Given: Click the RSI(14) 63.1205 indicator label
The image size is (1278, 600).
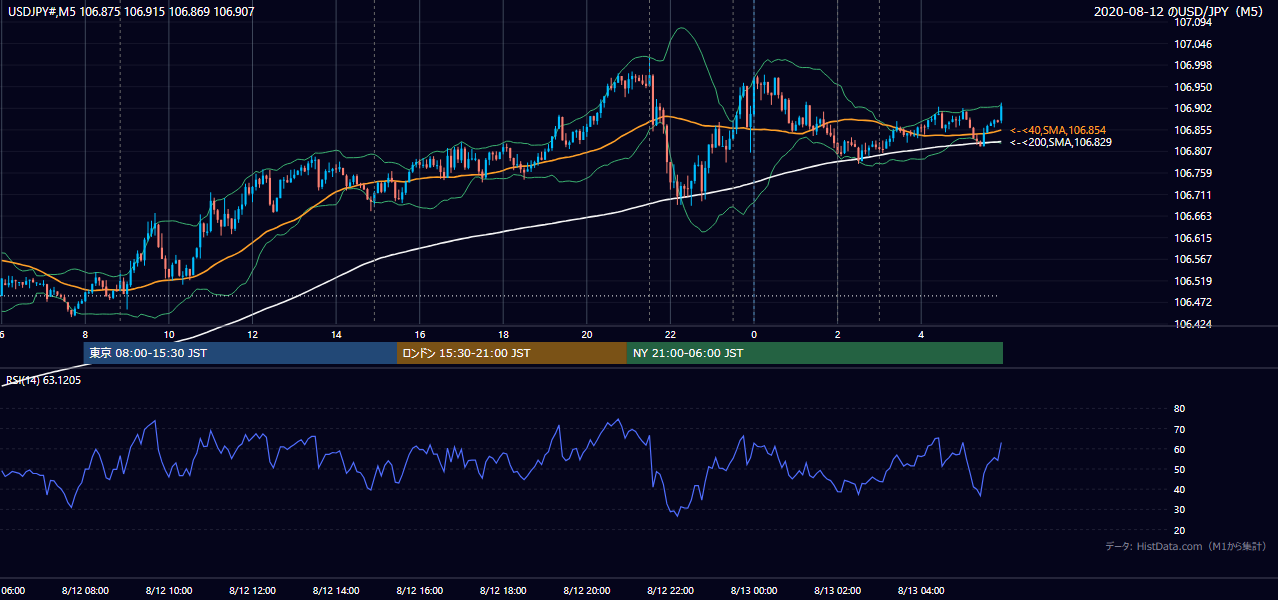Looking at the screenshot, I should [x=43, y=380].
